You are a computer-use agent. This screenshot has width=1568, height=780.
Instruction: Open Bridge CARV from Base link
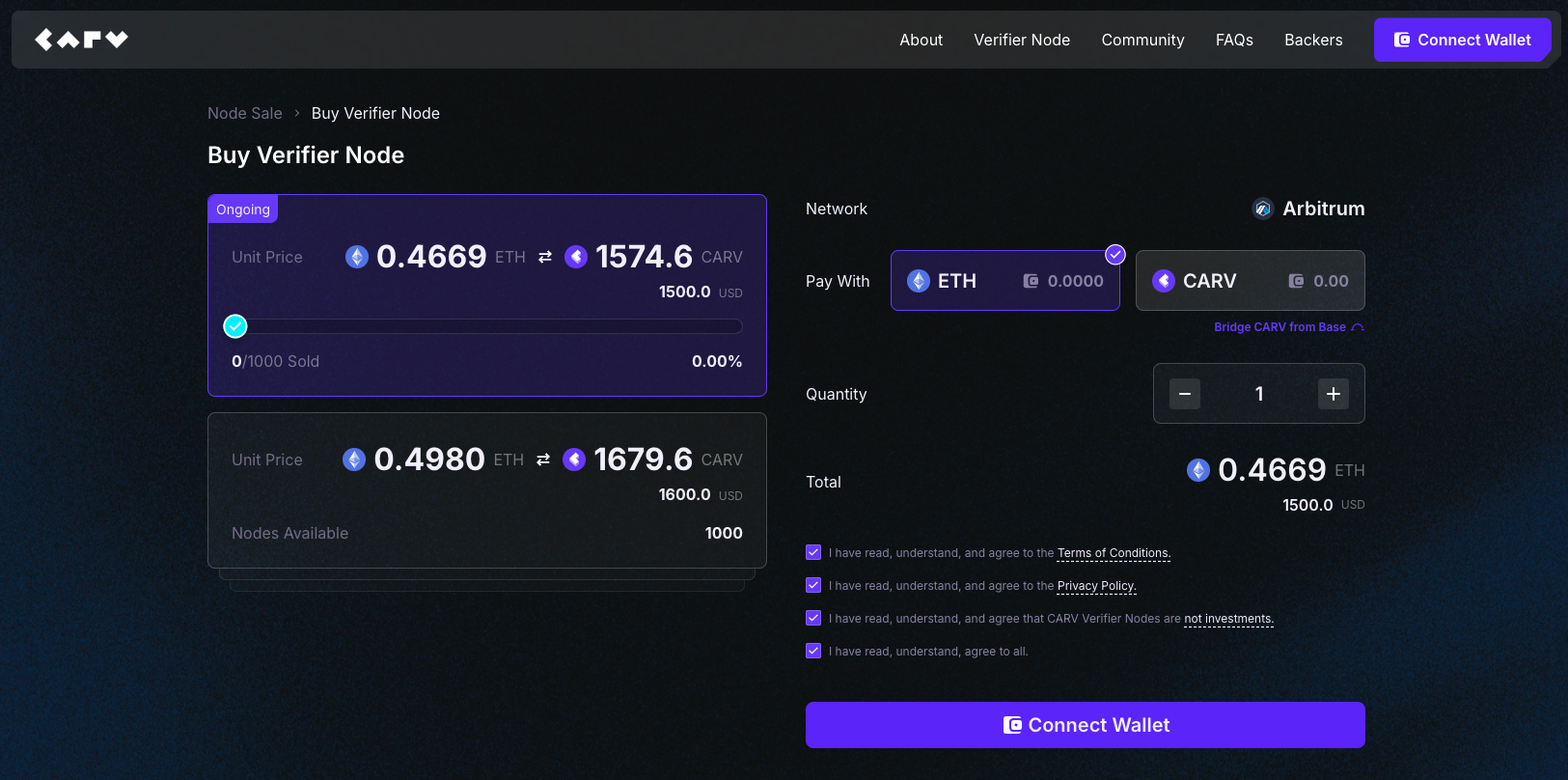pos(1288,327)
